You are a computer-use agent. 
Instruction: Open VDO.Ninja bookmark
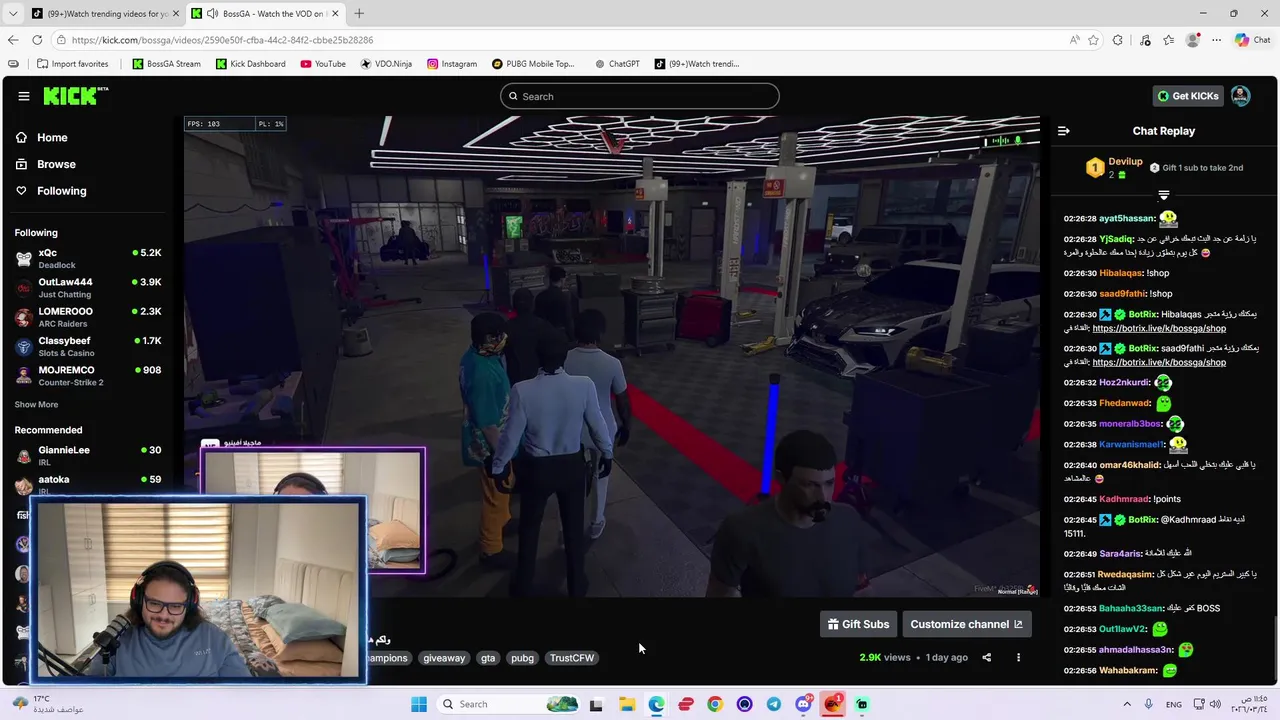[x=386, y=64]
